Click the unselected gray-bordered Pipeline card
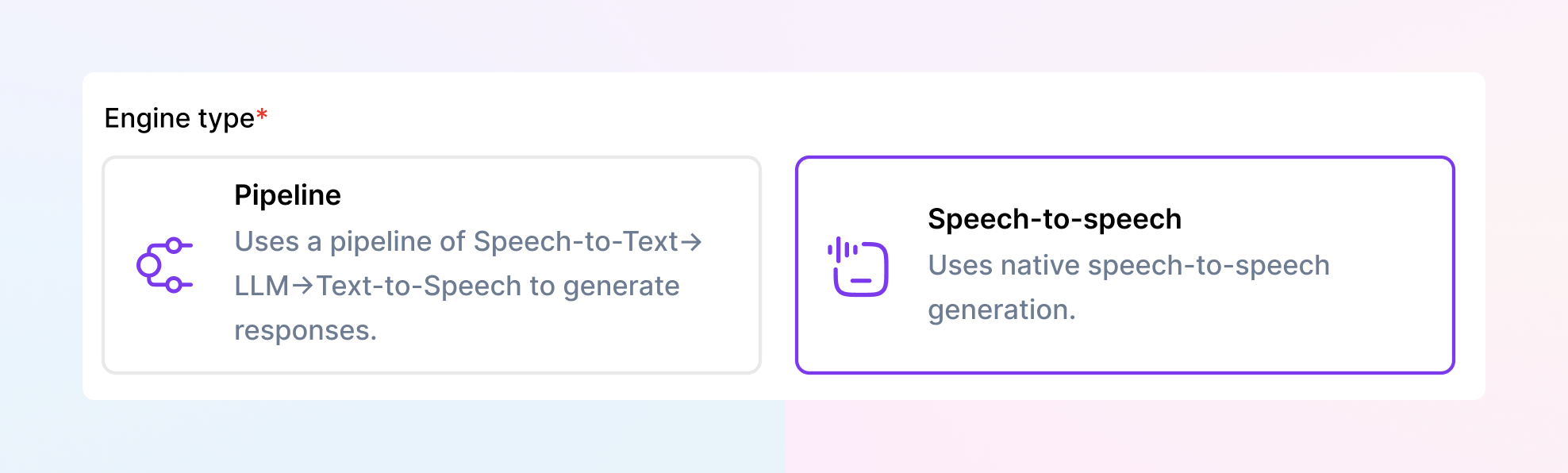The image size is (1568, 473). [432, 262]
